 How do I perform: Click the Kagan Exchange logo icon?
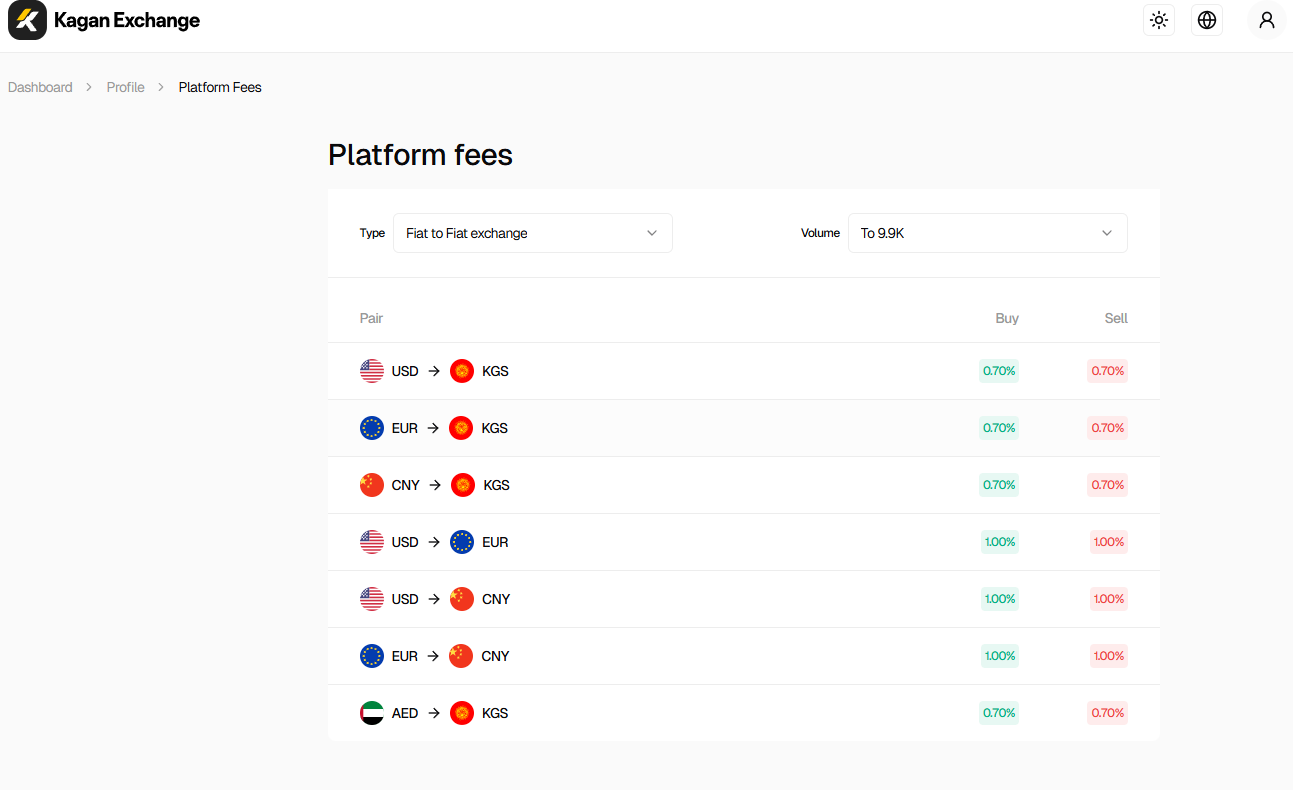pyautogui.click(x=27, y=21)
